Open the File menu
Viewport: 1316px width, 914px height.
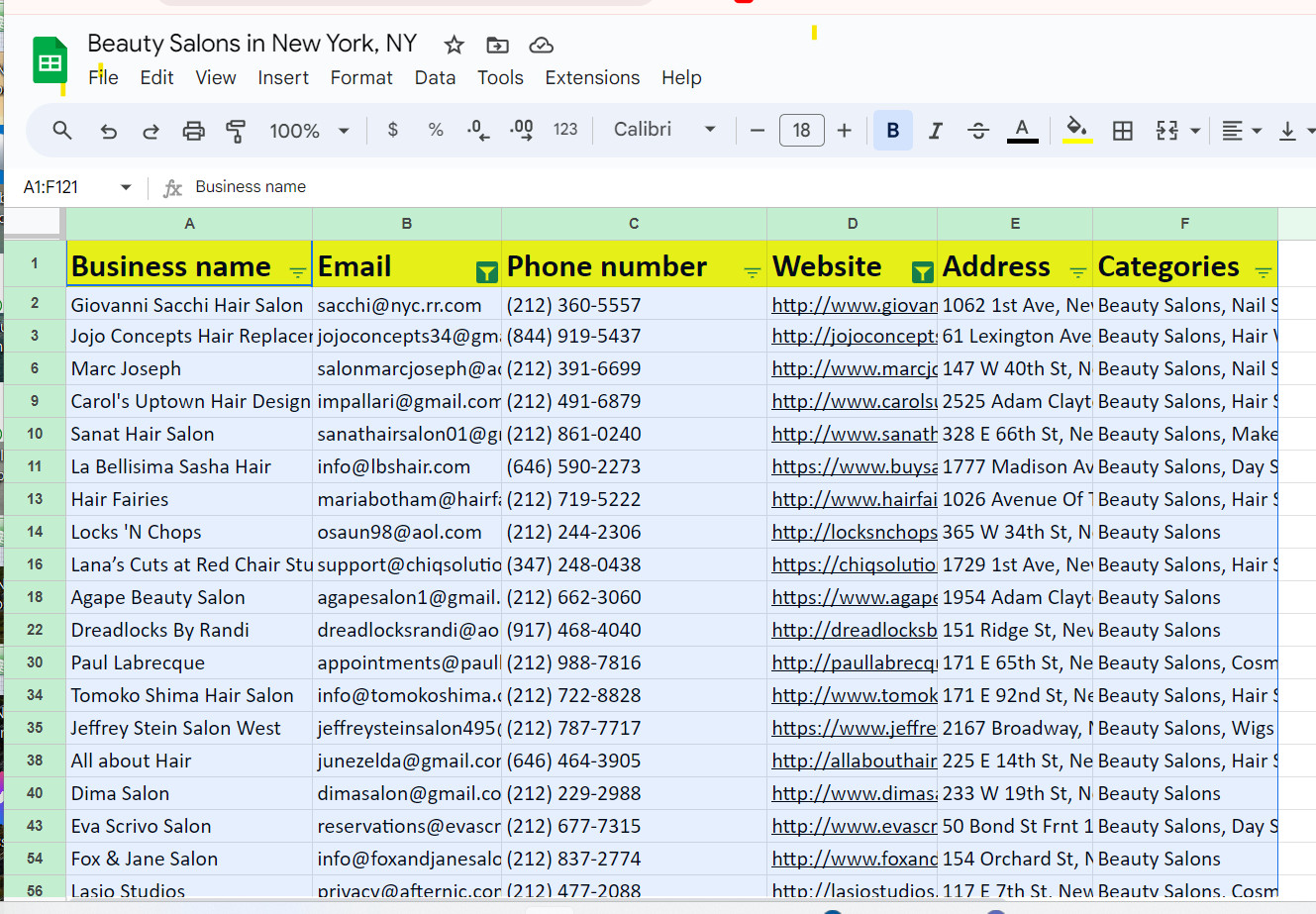pyautogui.click(x=103, y=77)
